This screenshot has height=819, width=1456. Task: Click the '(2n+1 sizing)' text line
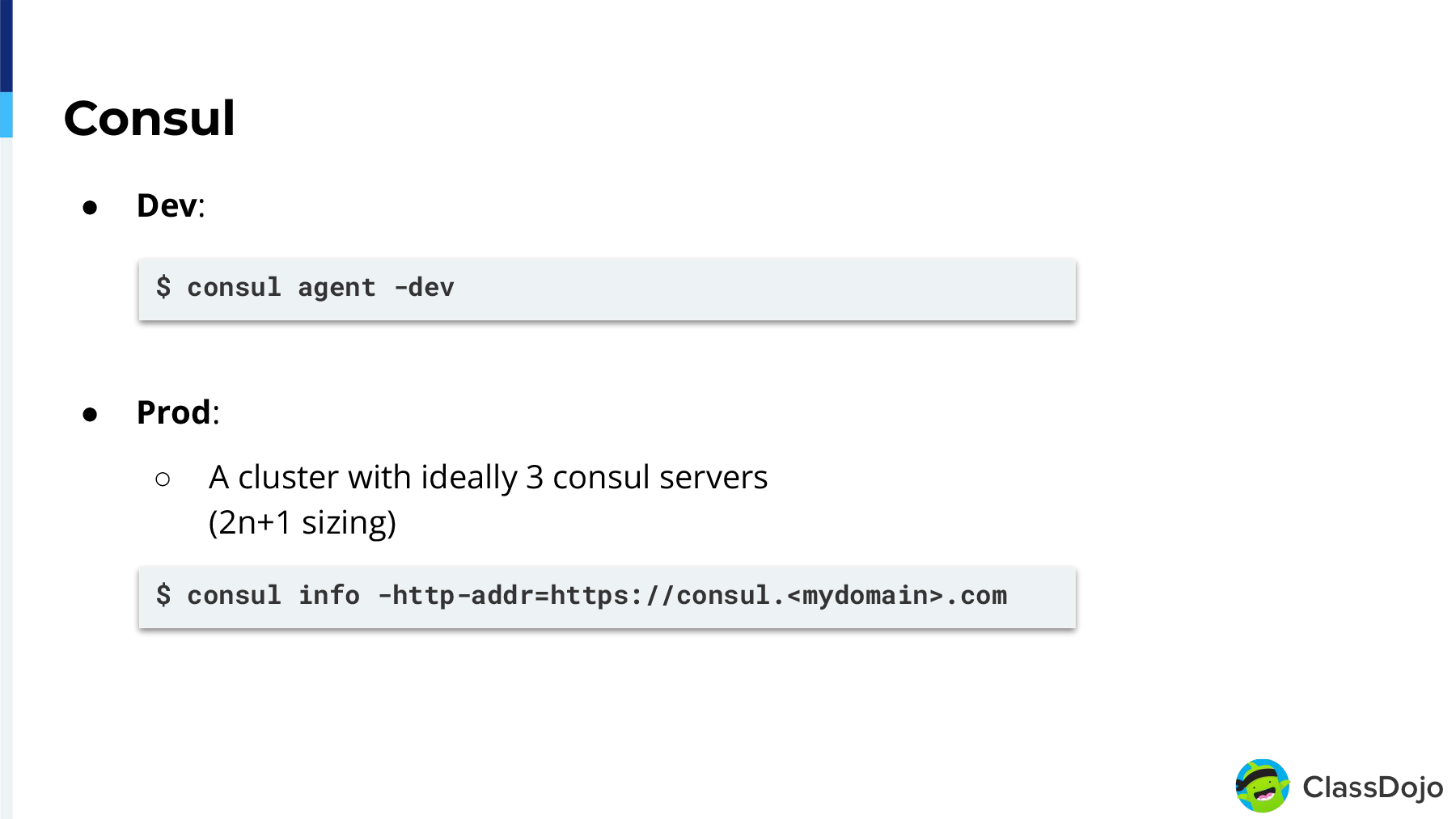click(303, 522)
